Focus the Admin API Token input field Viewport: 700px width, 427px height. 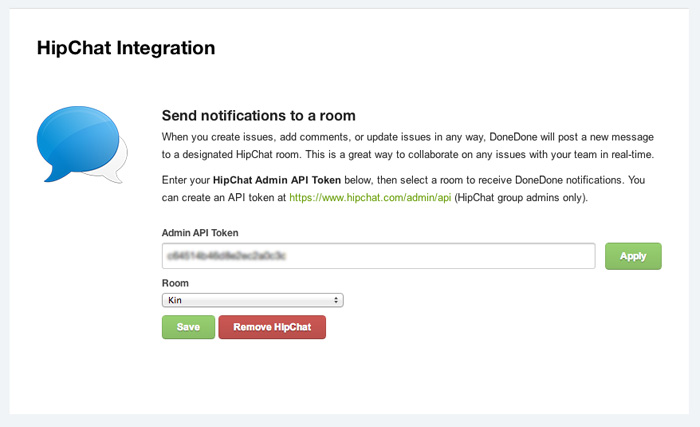379,256
